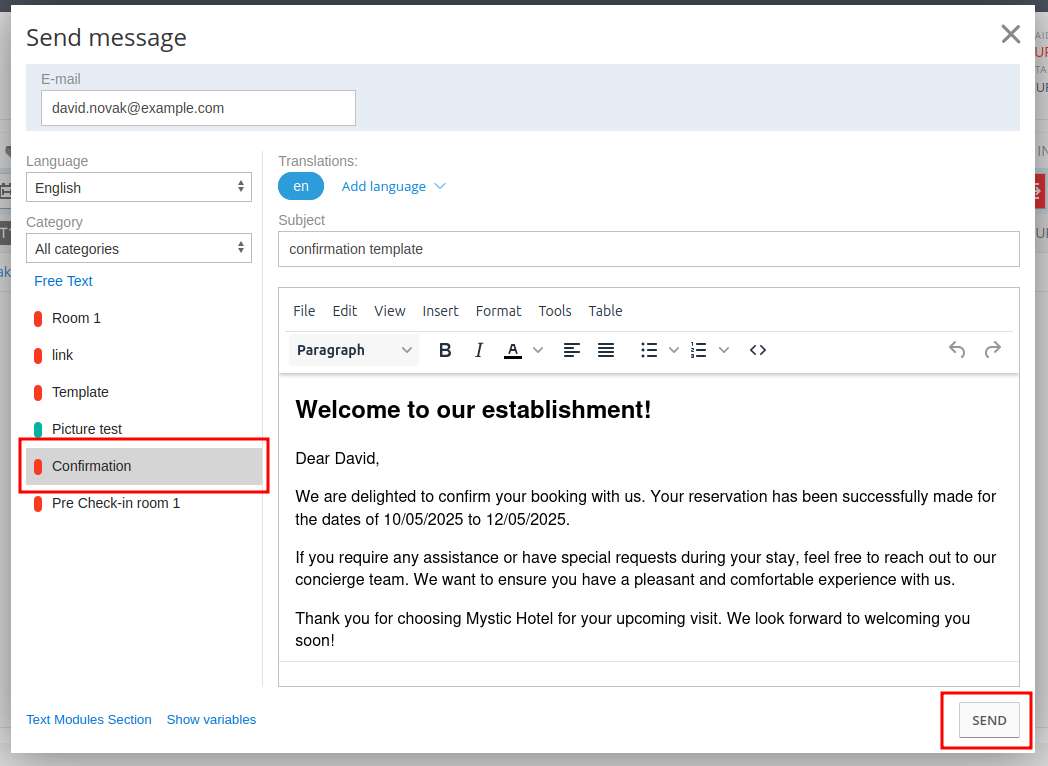Open the Category dropdown
Image resolution: width=1048 pixels, height=766 pixels.
coord(139,248)
